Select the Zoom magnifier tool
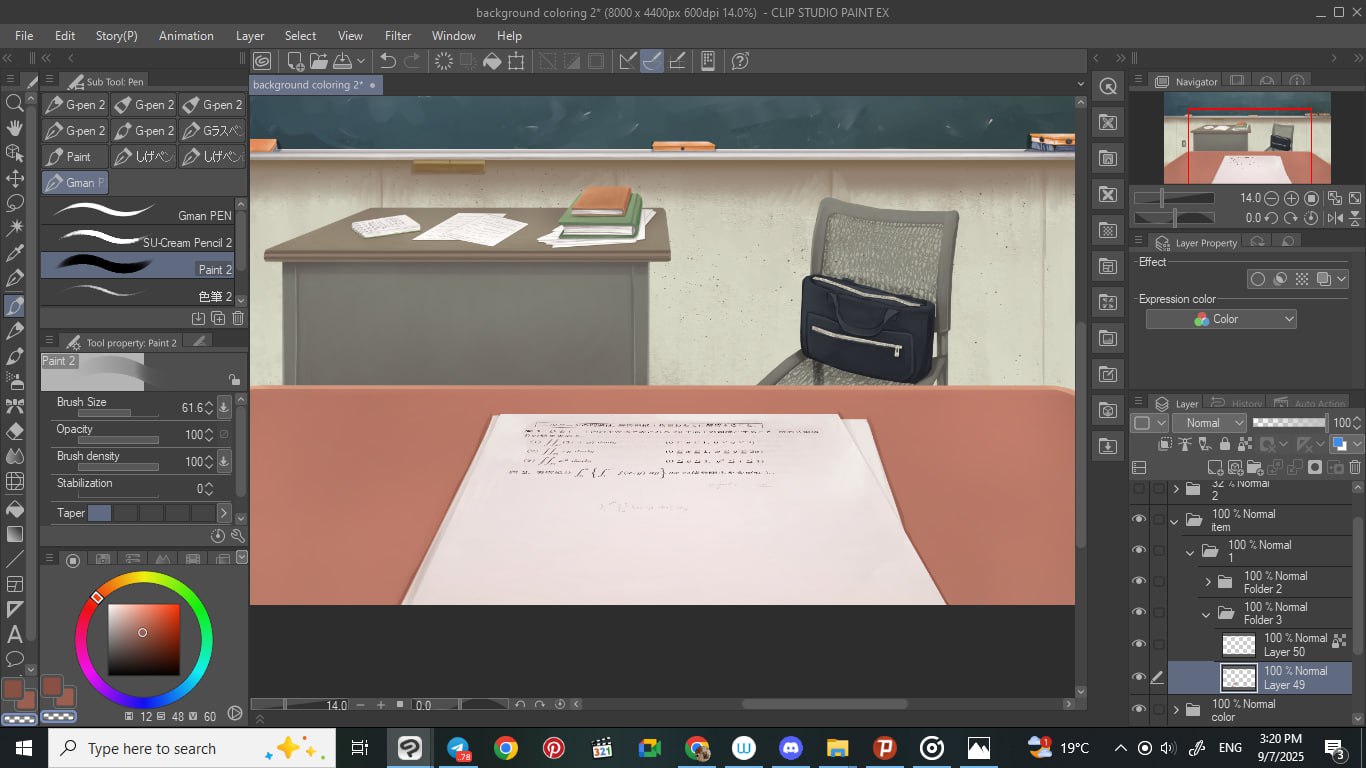1366x768 pixels. click(x=15, y=103)
